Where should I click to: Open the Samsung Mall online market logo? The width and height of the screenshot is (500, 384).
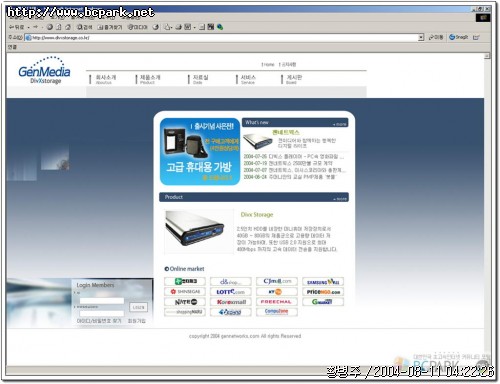pyautogui.click(x=323, y=282)
